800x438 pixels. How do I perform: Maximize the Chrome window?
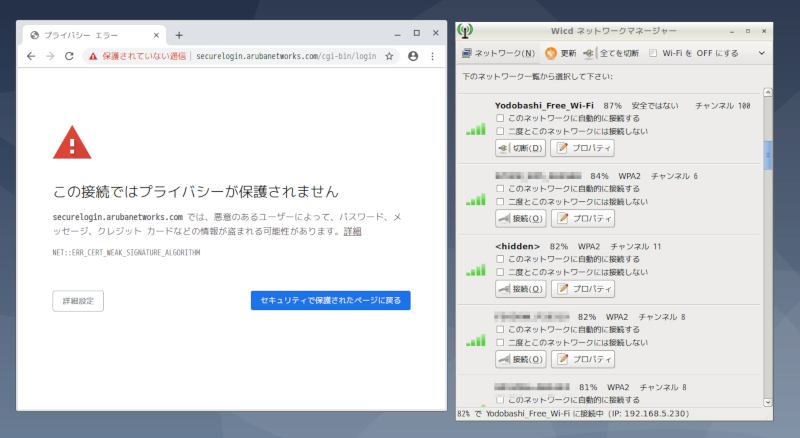417,33
